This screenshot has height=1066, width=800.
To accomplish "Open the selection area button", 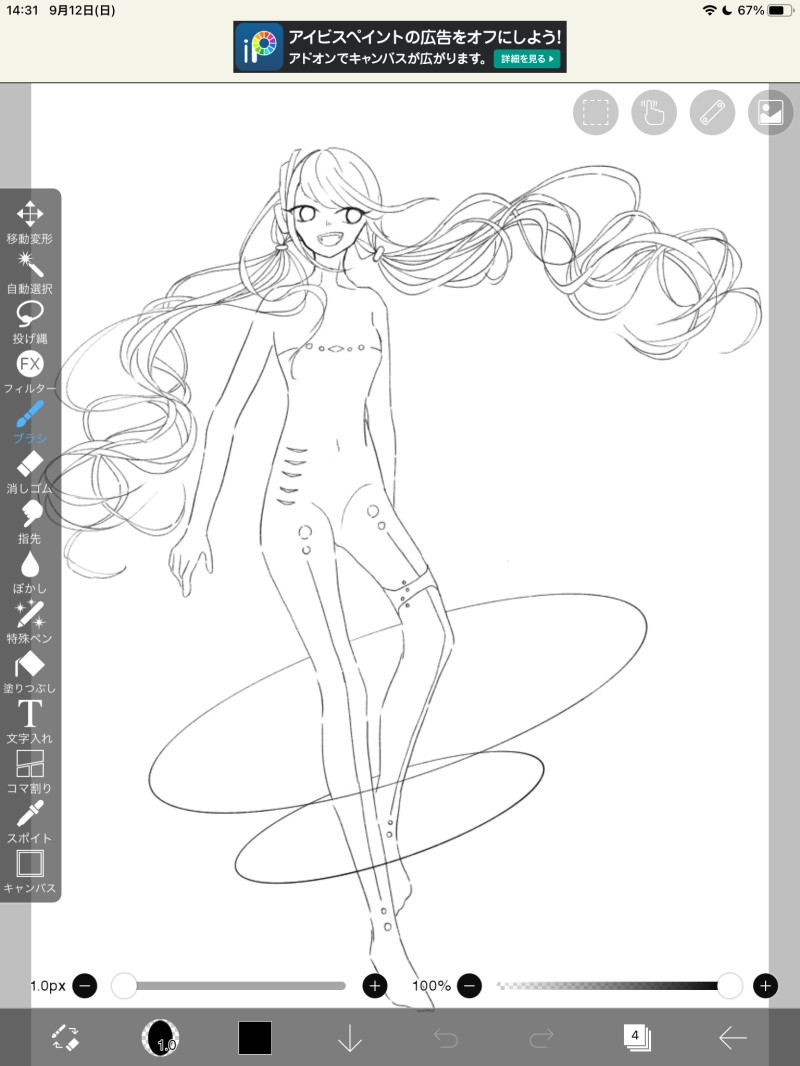I will [595, 112].
